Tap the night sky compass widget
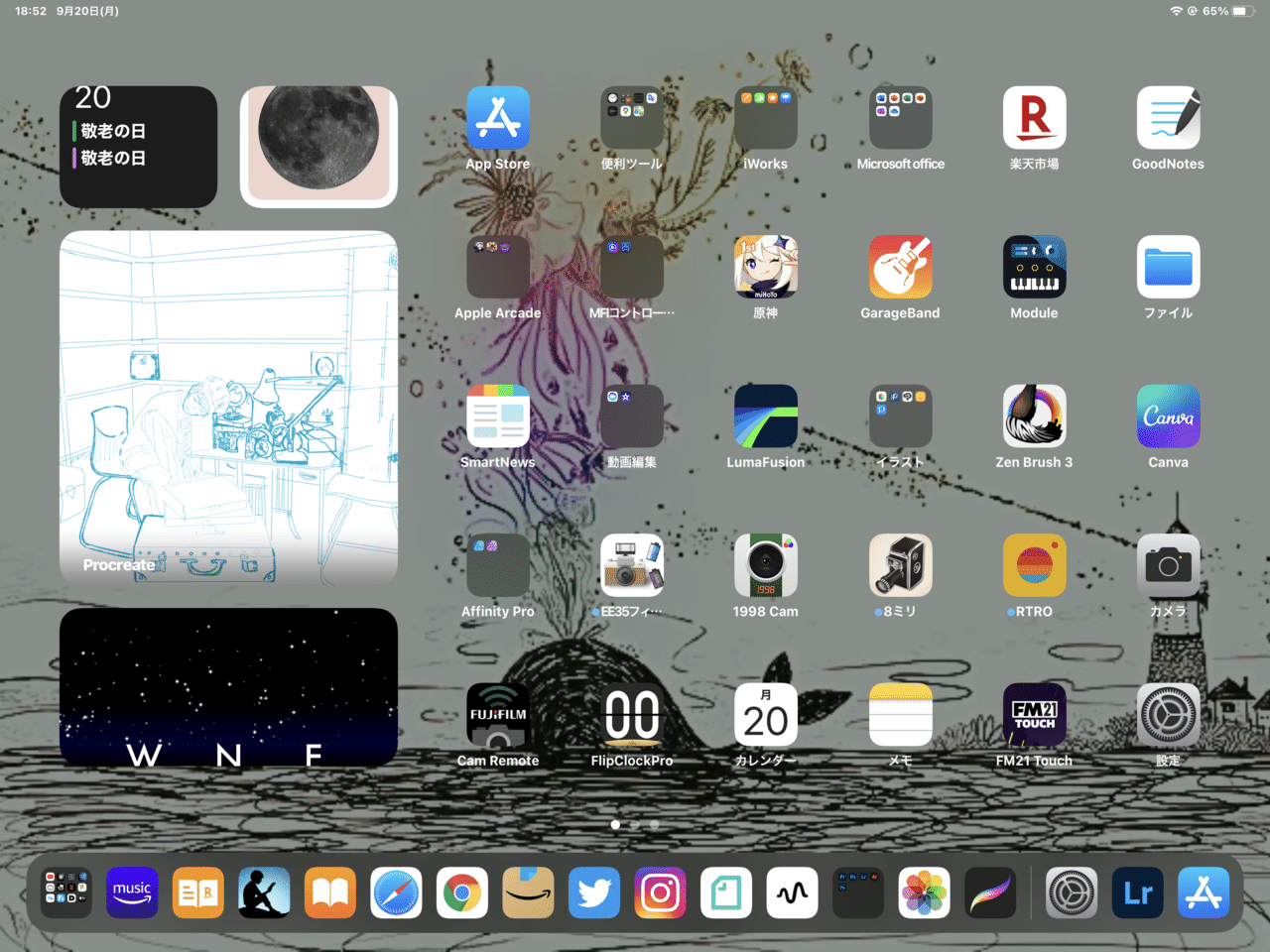This screenshot has height=952, width=1270. tap(228, 687)
